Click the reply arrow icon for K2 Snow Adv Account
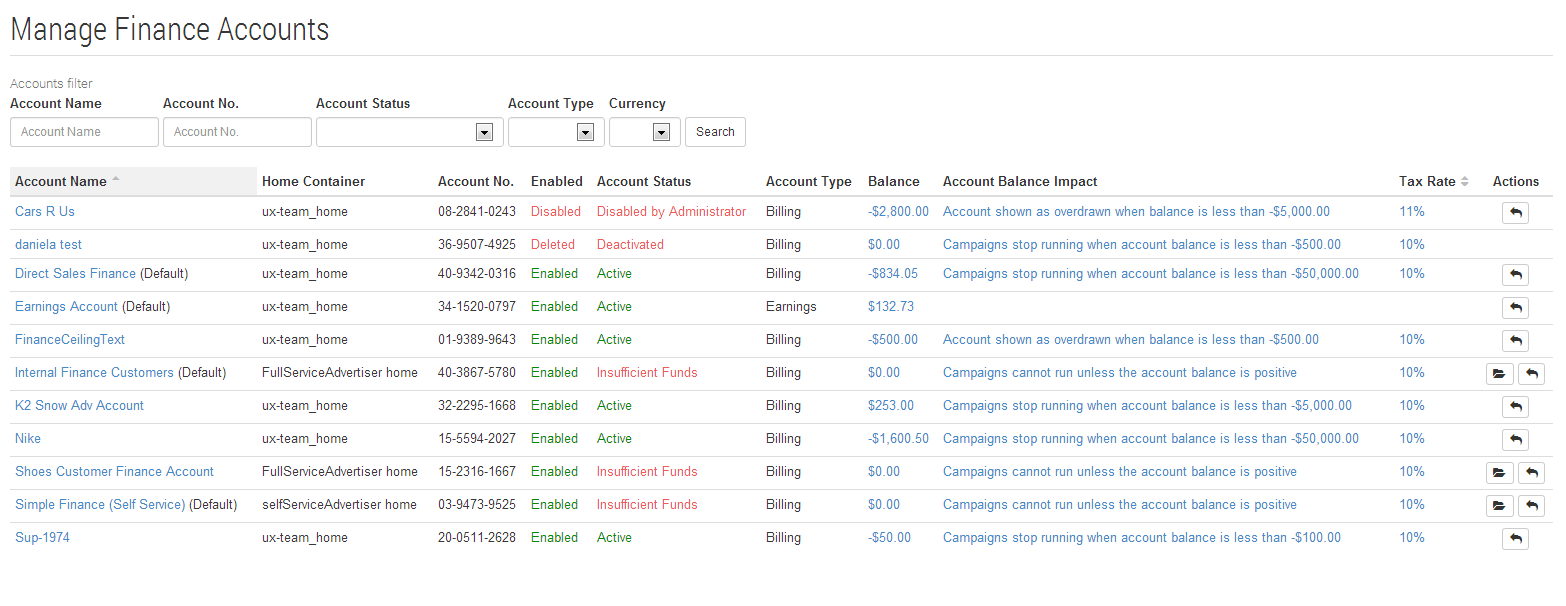 1515,406
